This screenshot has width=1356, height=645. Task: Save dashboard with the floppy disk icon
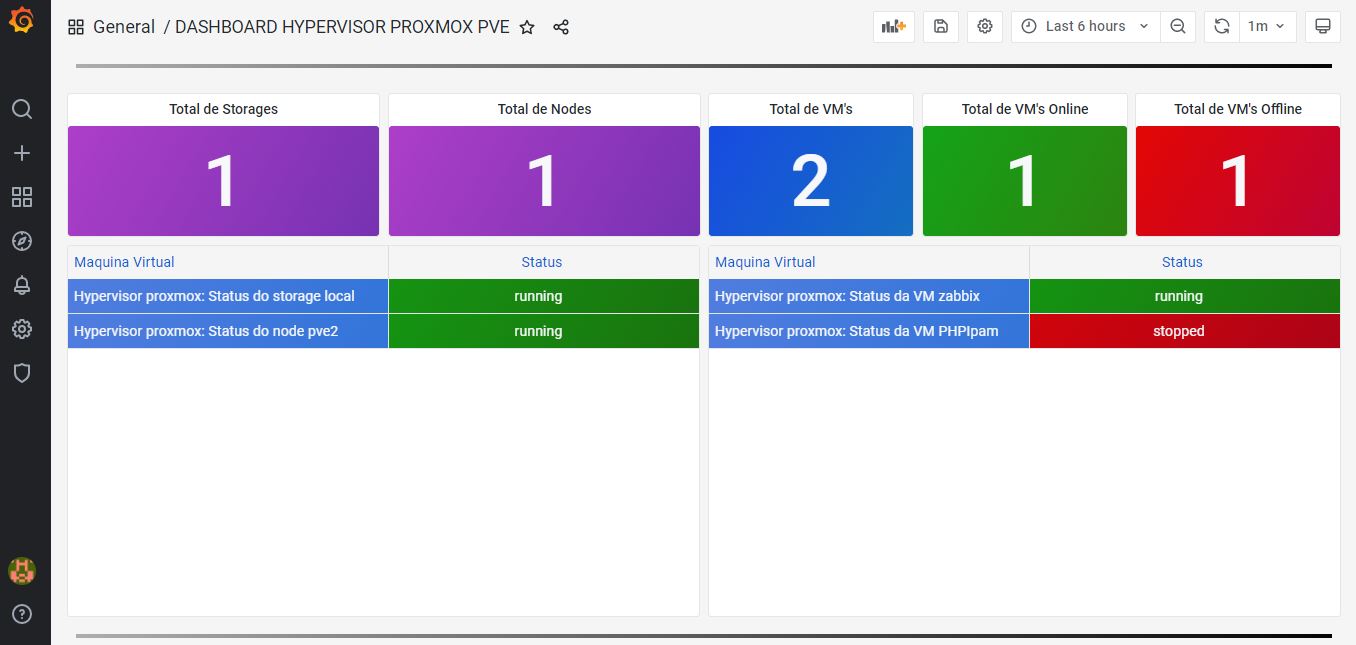click(x=941, y=27)
